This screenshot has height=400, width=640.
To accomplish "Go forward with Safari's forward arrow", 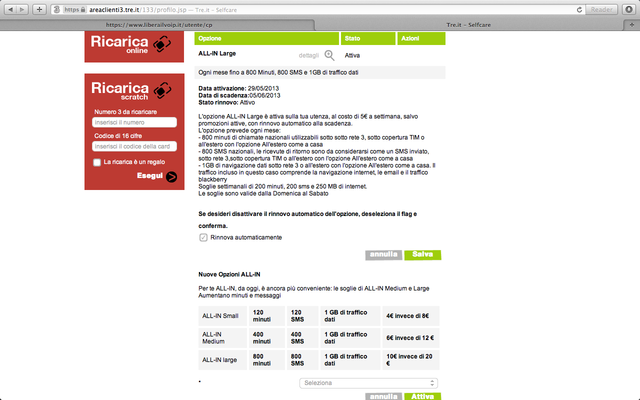I will (x=22, y=9).
